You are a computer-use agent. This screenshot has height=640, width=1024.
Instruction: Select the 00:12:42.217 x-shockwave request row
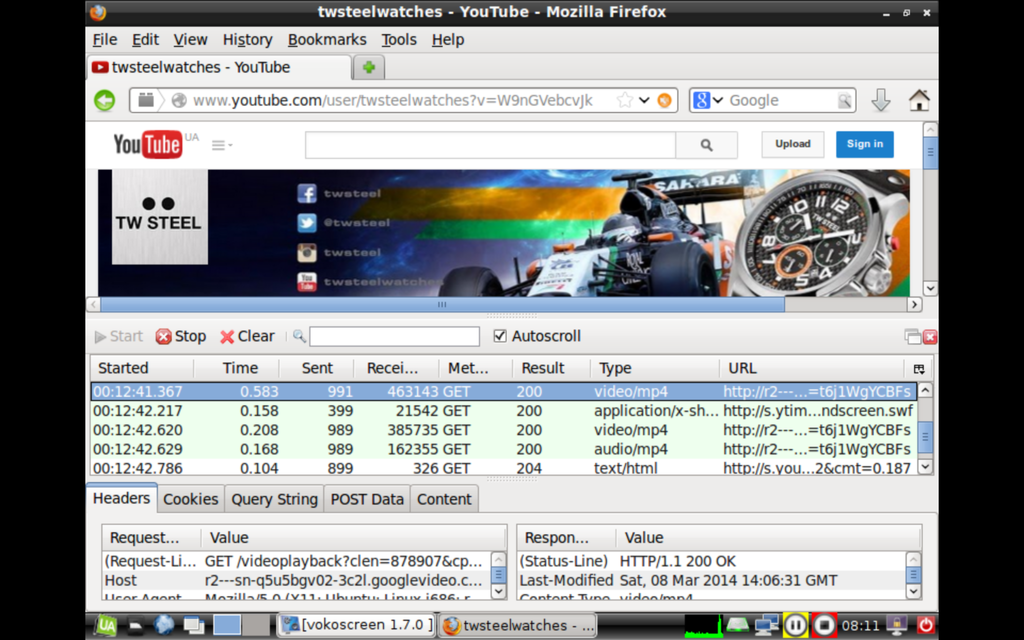click(x=504, y=411)
